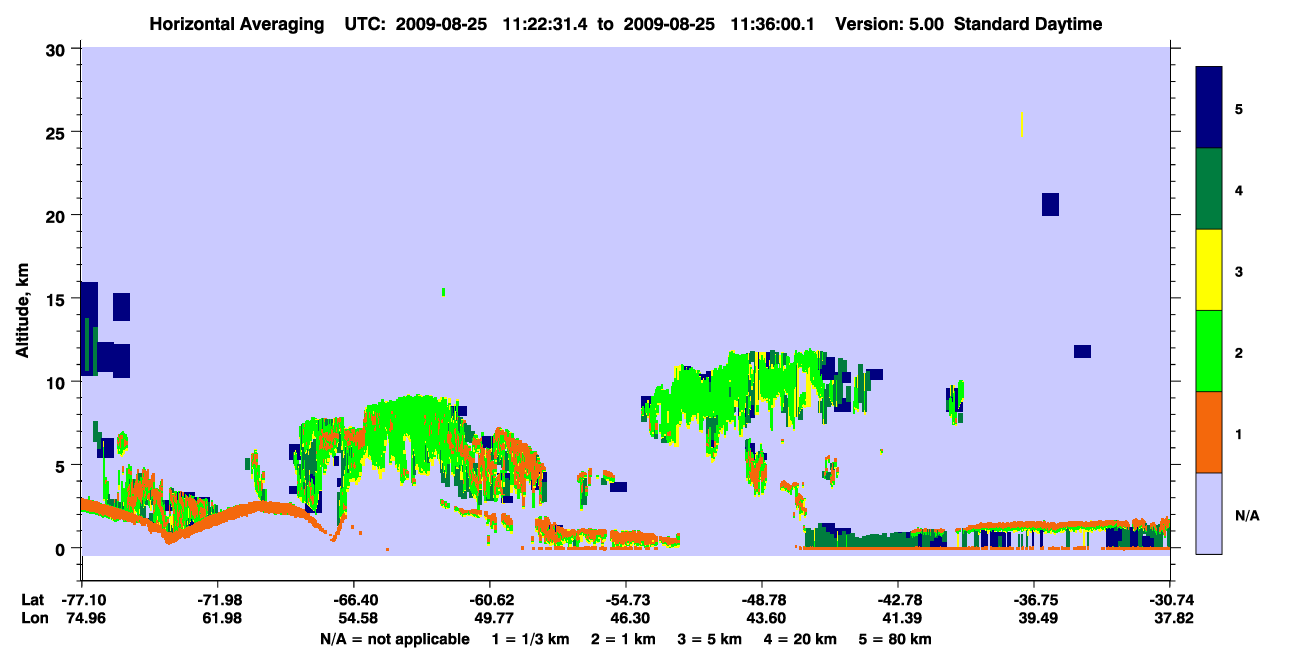The height and width of the screenshot is (667, 1300).
Task: Click latitude value -30.74
Action: (1170, 600)
